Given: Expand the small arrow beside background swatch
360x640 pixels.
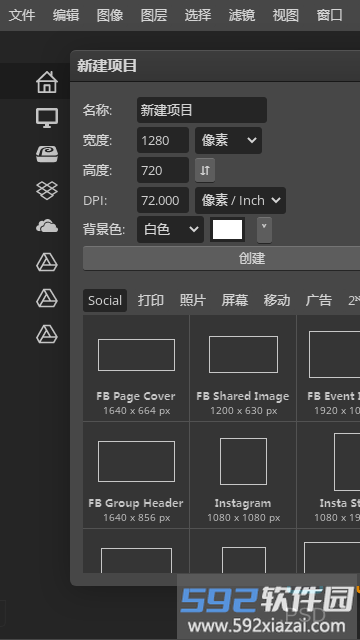Looking at the screenshot, I should click(264, 230).
